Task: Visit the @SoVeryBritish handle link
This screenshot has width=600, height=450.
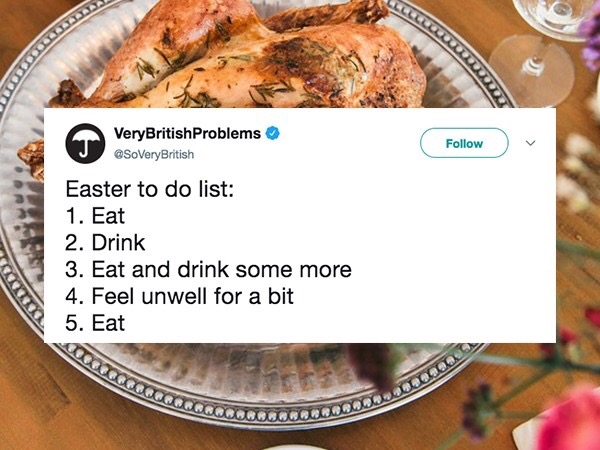Action: [x=154, y=155]
